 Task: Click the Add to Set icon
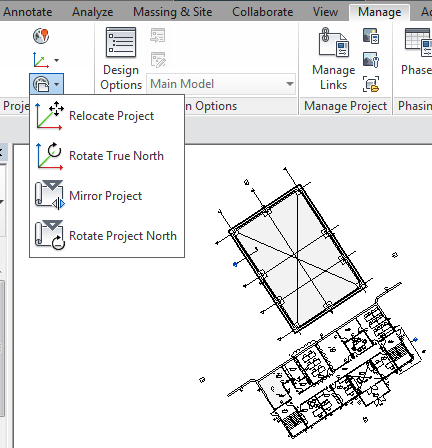click(158, 36)
